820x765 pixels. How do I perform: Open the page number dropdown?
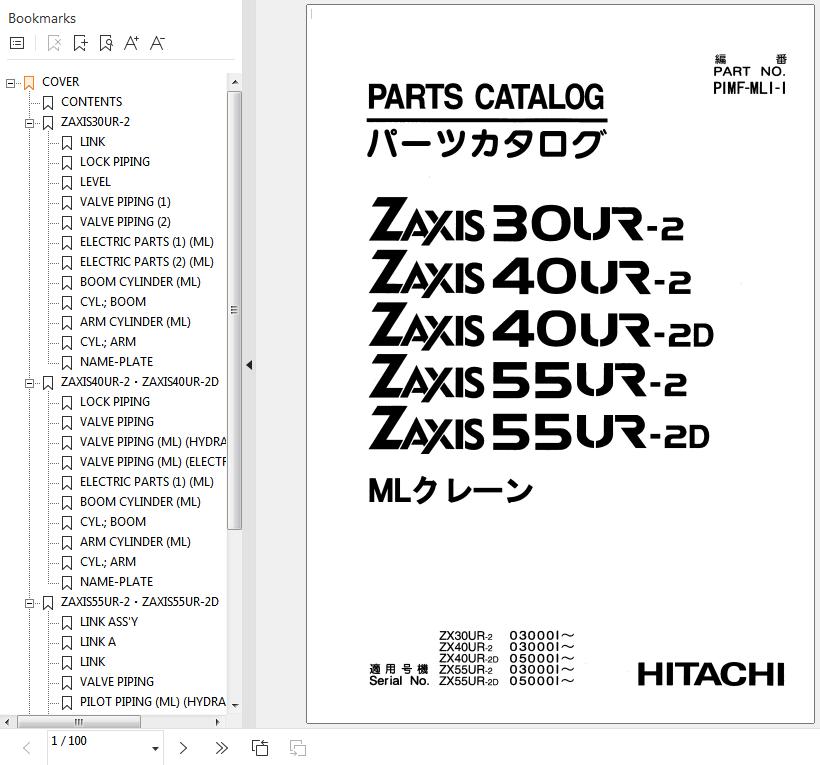[x=155, y=748]
